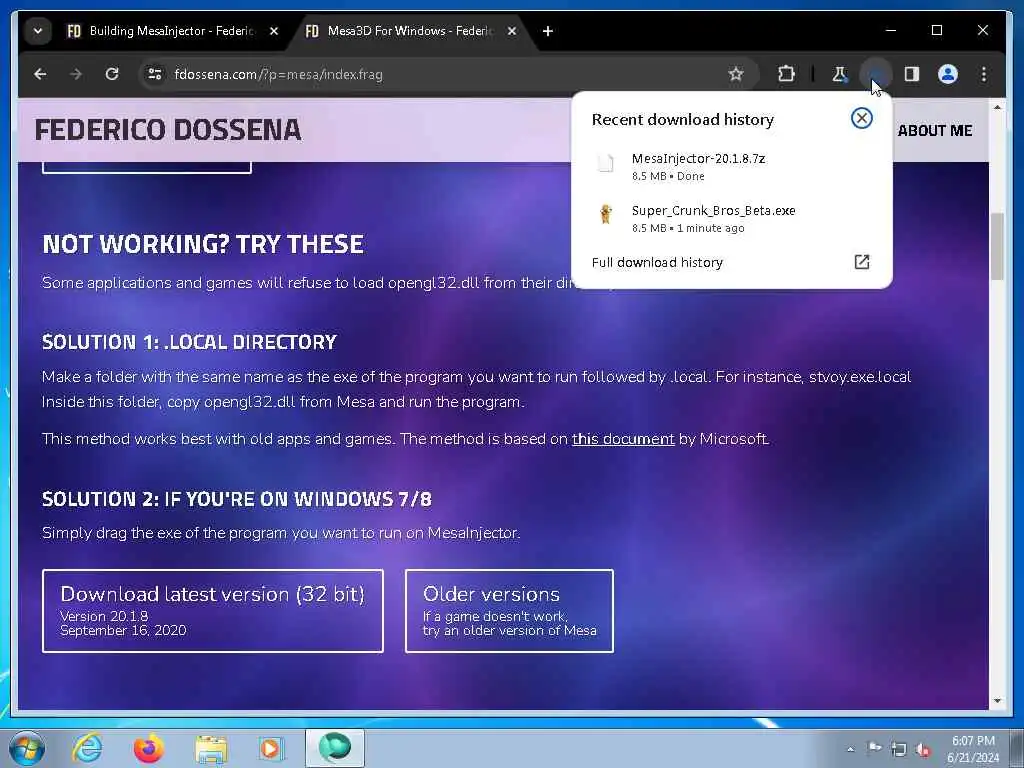The width and height of the screenshot is (1024, 768).
Task: Click the active browser taskbar button
Action: coord(334,748)
